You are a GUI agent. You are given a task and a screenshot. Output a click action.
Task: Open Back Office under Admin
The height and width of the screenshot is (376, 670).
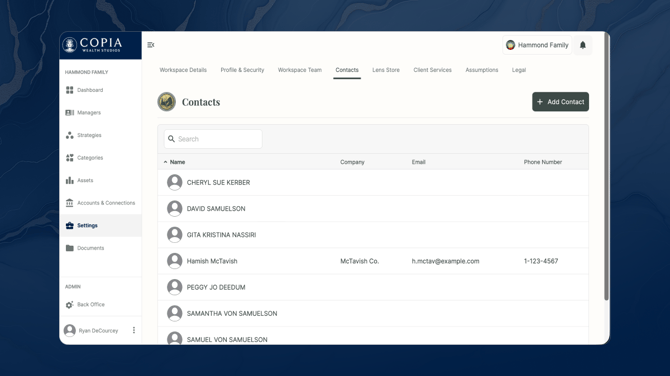91,305
